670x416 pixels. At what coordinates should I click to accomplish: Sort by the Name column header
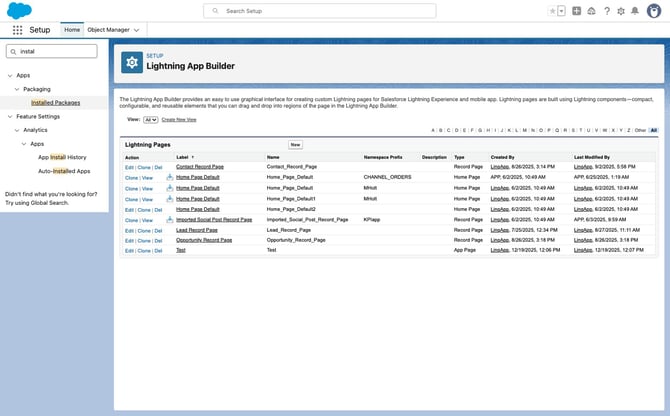pos(273,157)
